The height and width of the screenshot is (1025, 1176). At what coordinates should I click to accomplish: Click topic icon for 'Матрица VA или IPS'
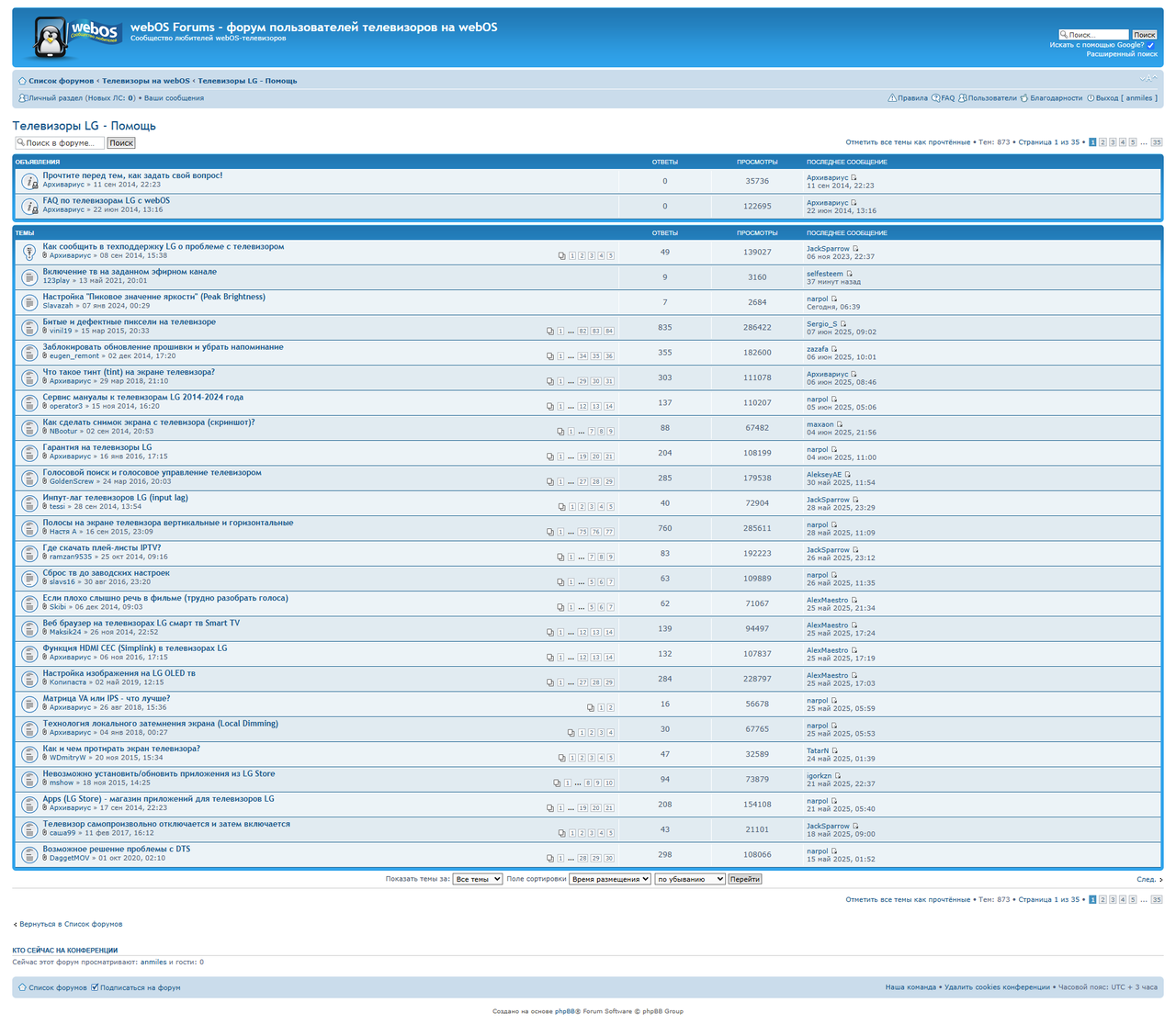coord(29,704)
